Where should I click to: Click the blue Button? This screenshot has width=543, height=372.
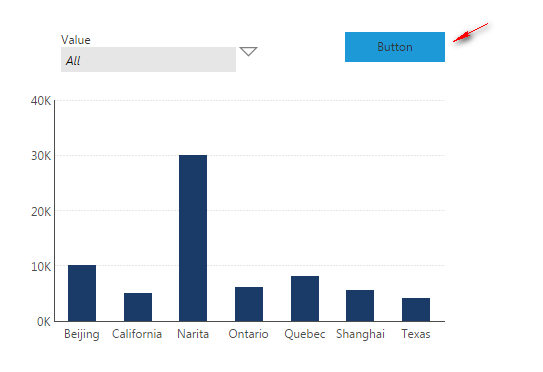point(395,47)
